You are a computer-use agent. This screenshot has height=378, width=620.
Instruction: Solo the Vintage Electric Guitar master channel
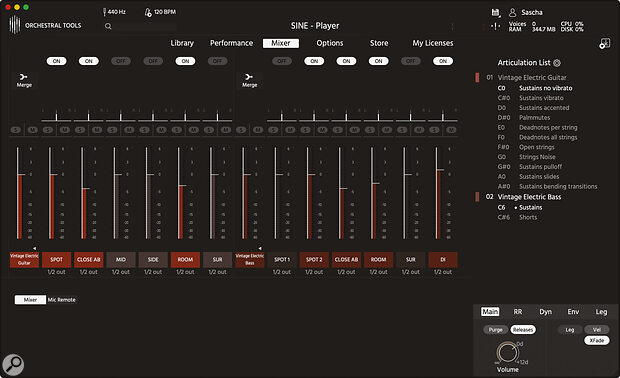tap(16, 130)
